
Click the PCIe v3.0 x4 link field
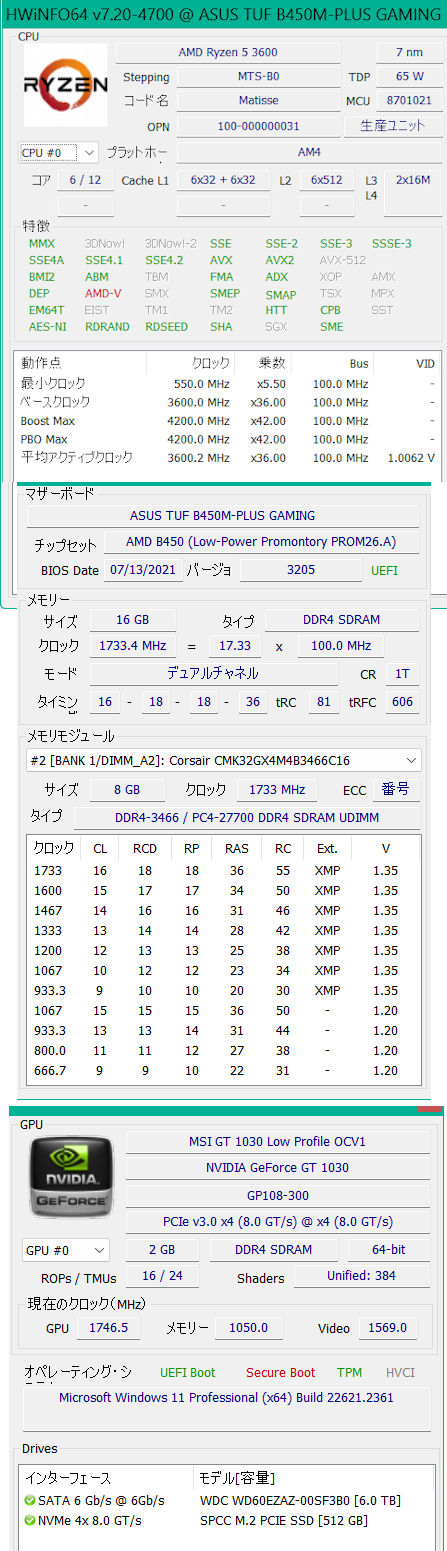click(x=277, y=1222)
